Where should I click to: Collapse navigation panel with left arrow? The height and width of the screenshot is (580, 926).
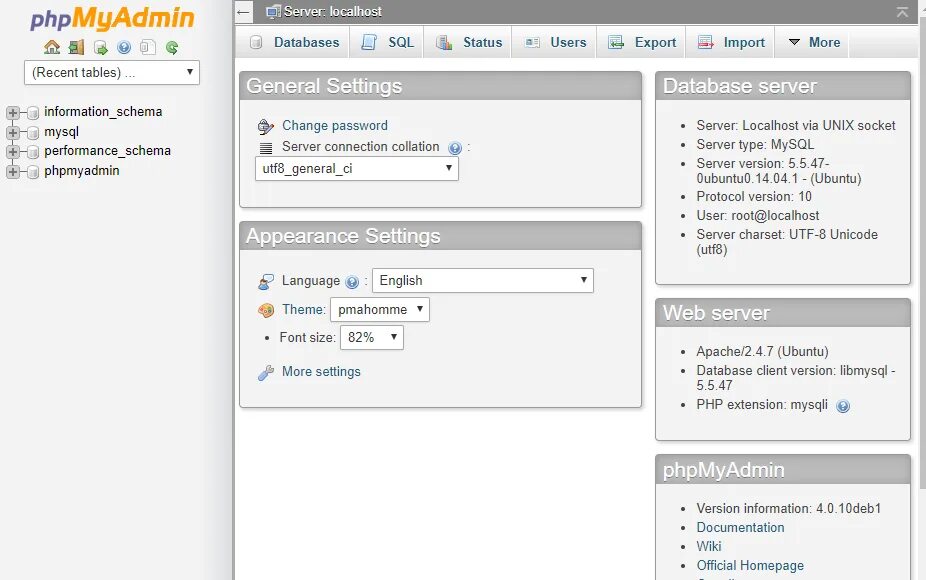click(243, 11)
